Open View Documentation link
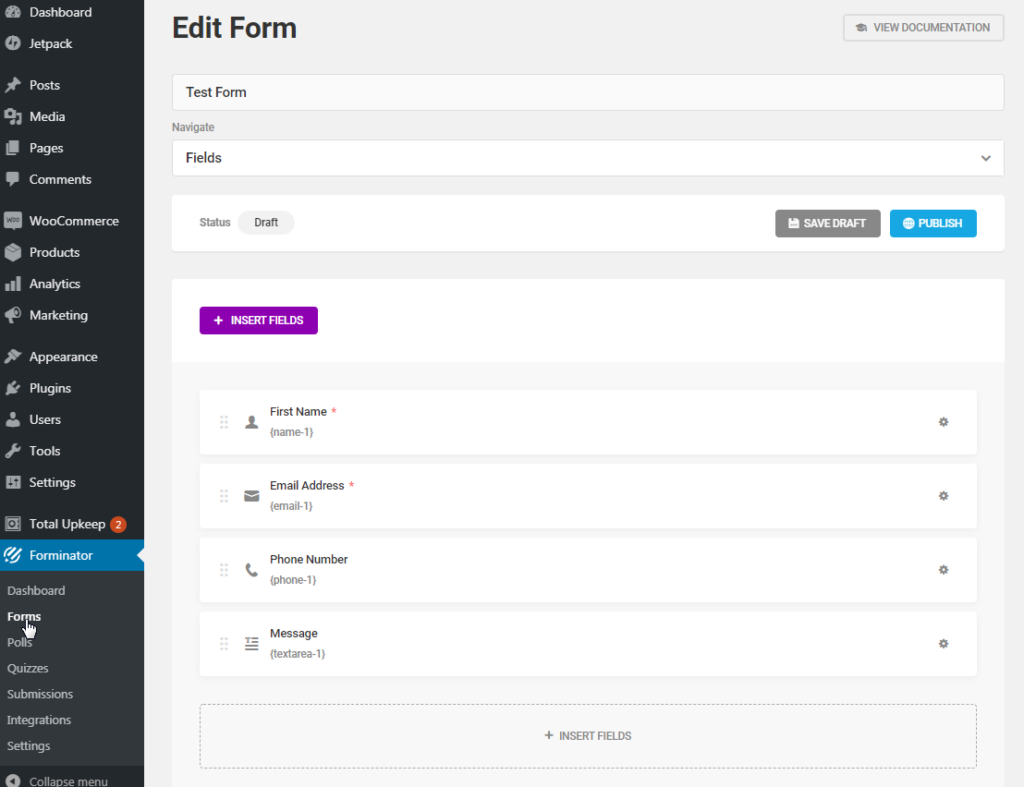The height and width of the screenshot is (787, 1024). 922,27
